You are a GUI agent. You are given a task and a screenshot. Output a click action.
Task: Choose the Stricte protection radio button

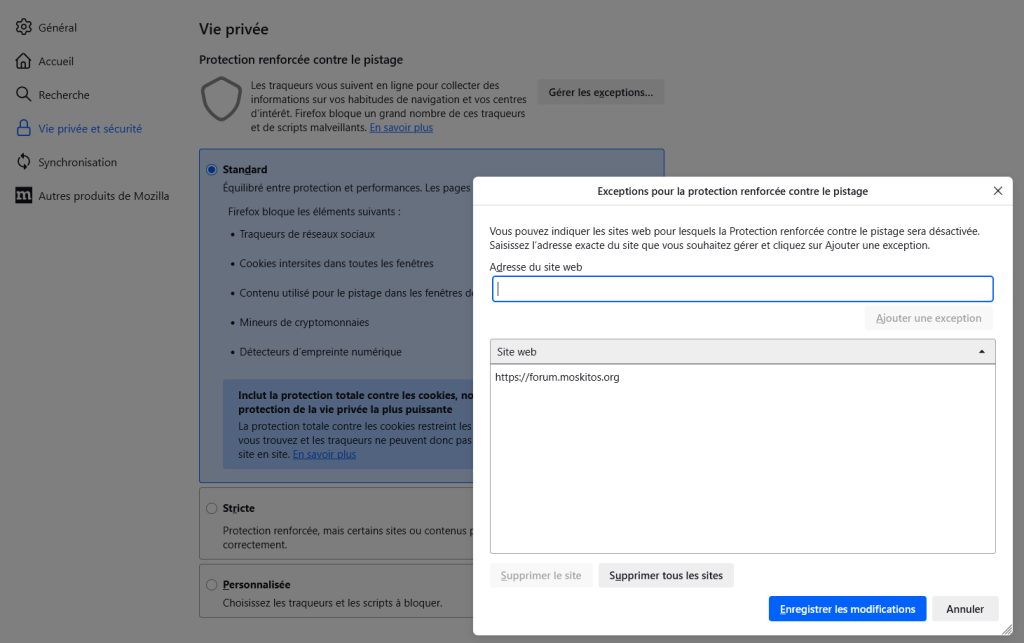click(x=211, y=508)
